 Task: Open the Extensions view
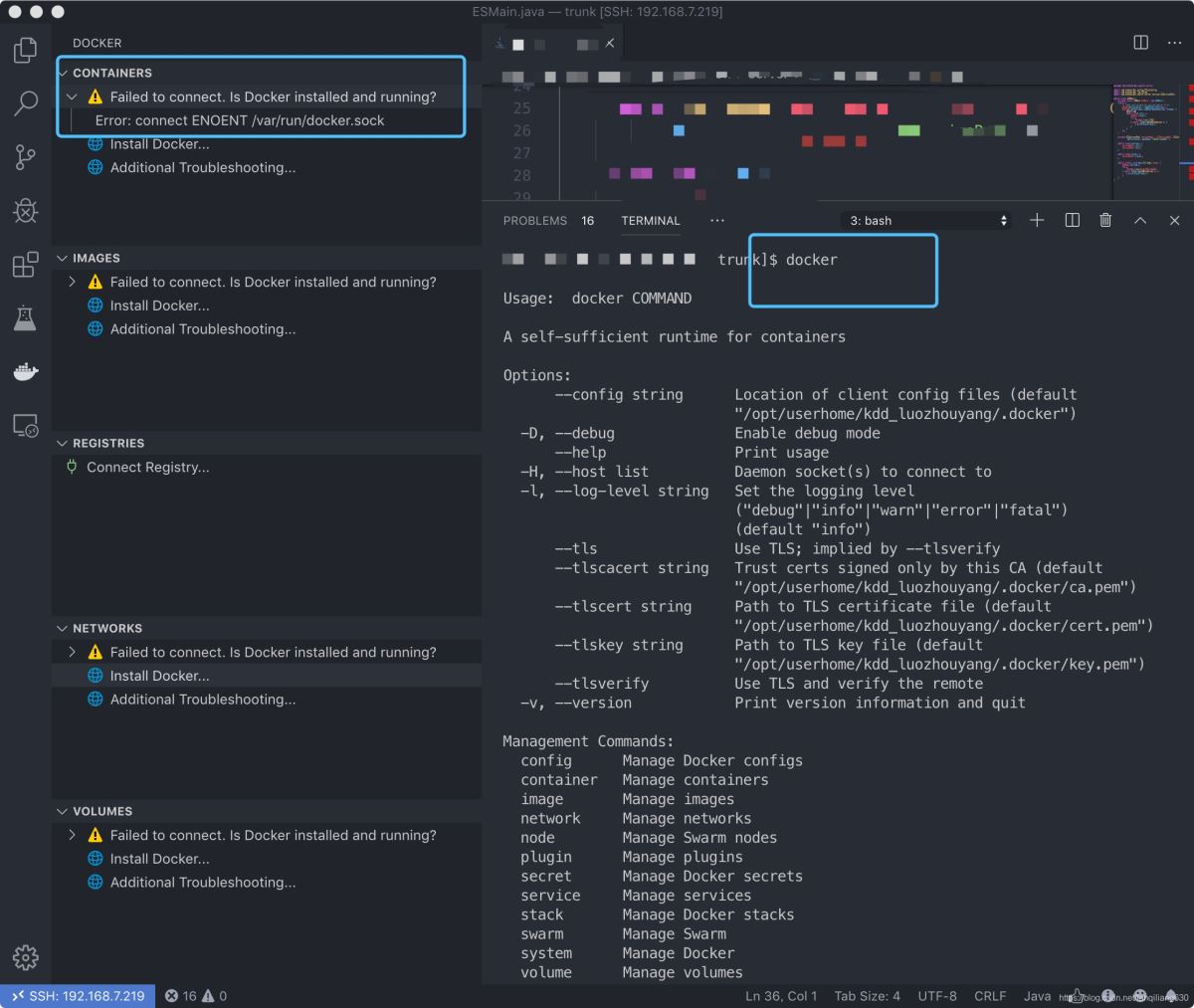tap(25, 265)
